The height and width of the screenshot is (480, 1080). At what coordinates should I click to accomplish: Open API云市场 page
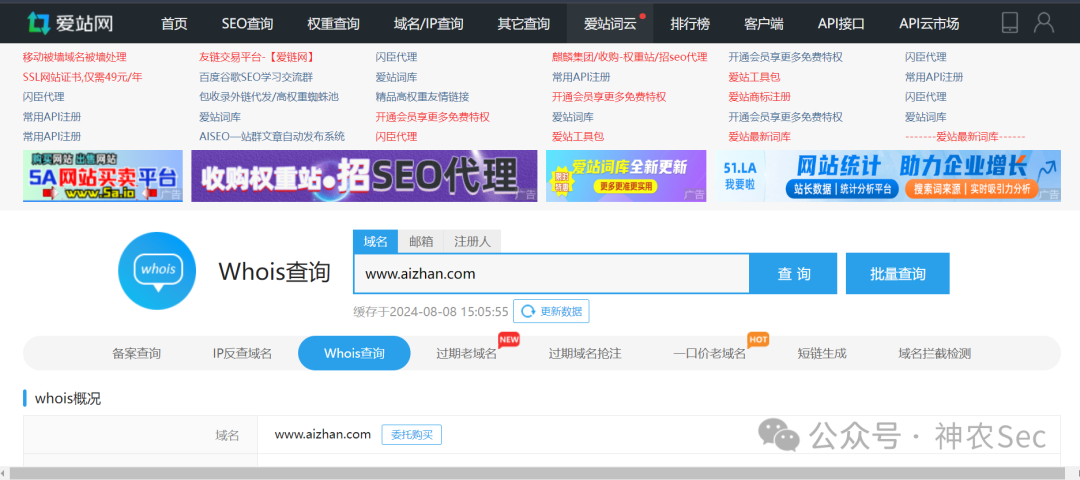pos(928,24)
